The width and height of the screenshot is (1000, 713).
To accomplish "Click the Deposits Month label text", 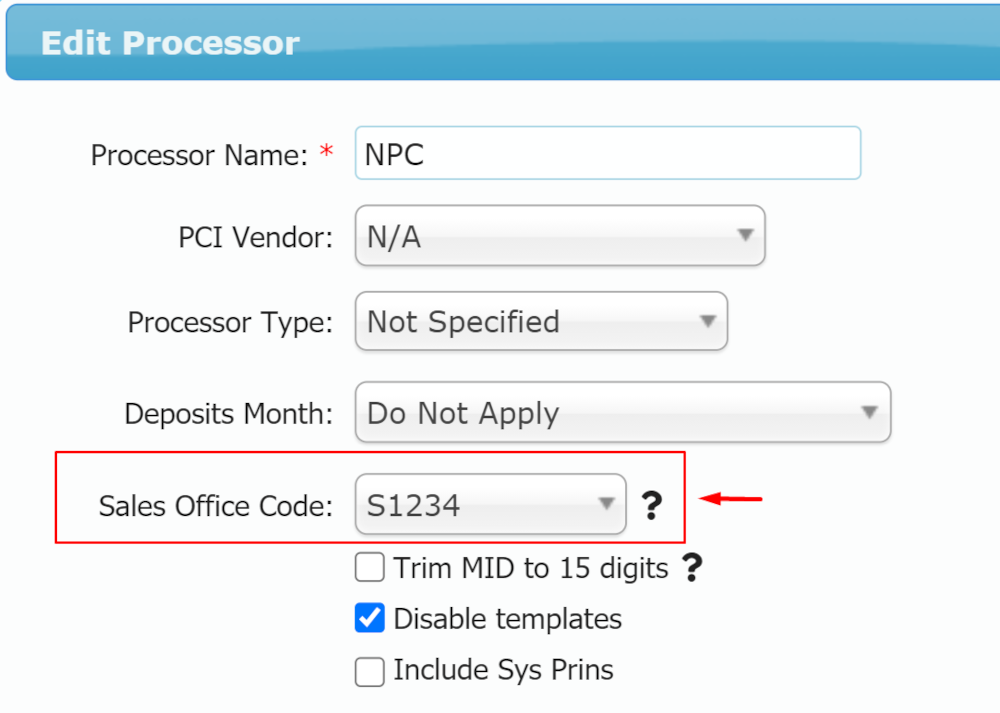I will (228, 413).
